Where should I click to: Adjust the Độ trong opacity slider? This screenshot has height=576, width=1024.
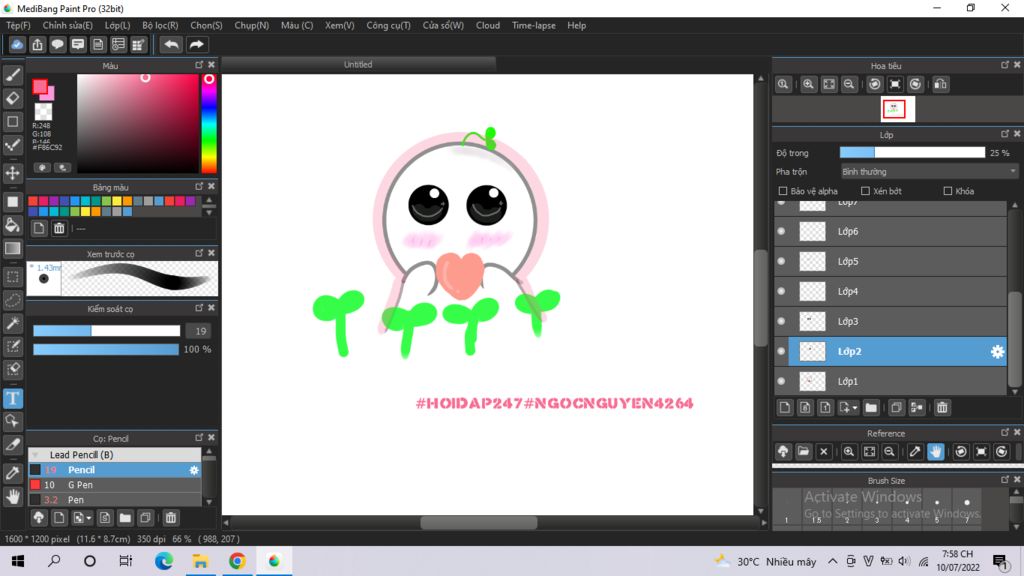pos(912,153)
